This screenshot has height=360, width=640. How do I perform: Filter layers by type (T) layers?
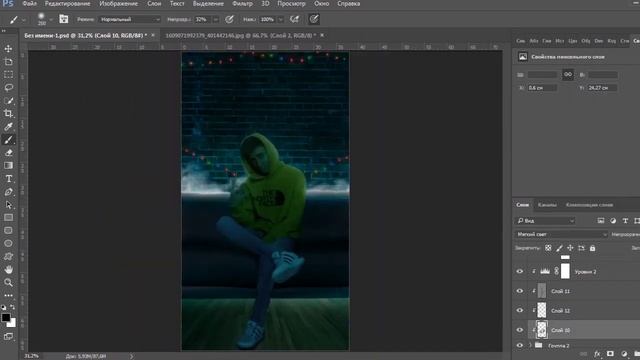point(625,221)
